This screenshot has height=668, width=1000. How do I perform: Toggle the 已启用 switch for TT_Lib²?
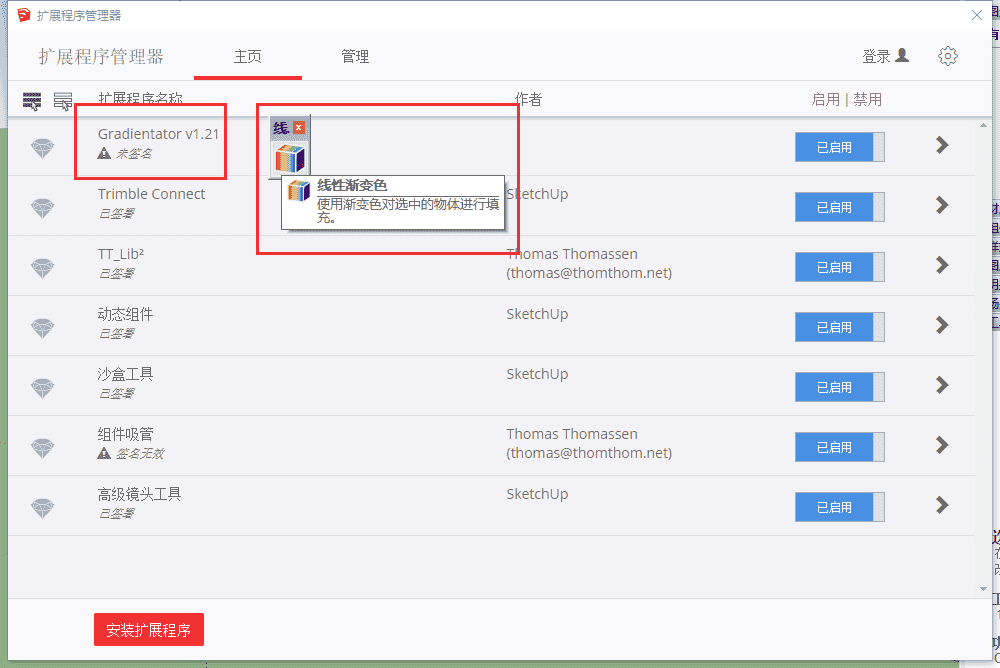(x=839, y=267)
